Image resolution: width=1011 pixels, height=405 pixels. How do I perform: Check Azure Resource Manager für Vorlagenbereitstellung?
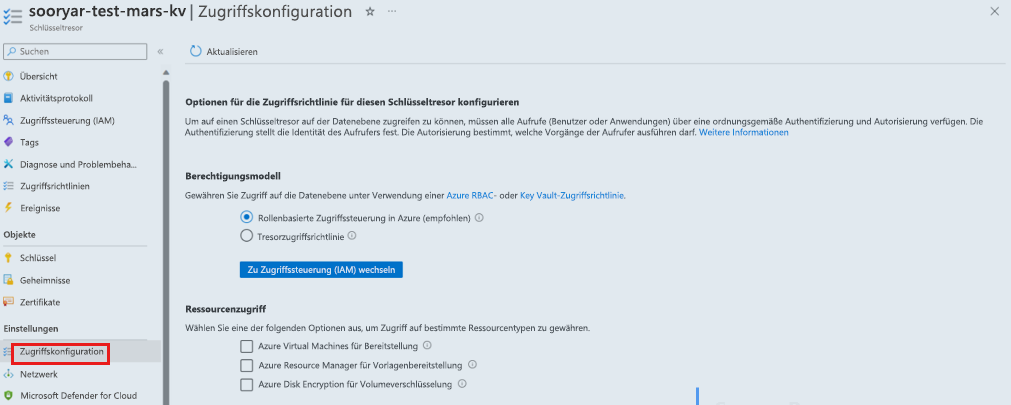246,366
